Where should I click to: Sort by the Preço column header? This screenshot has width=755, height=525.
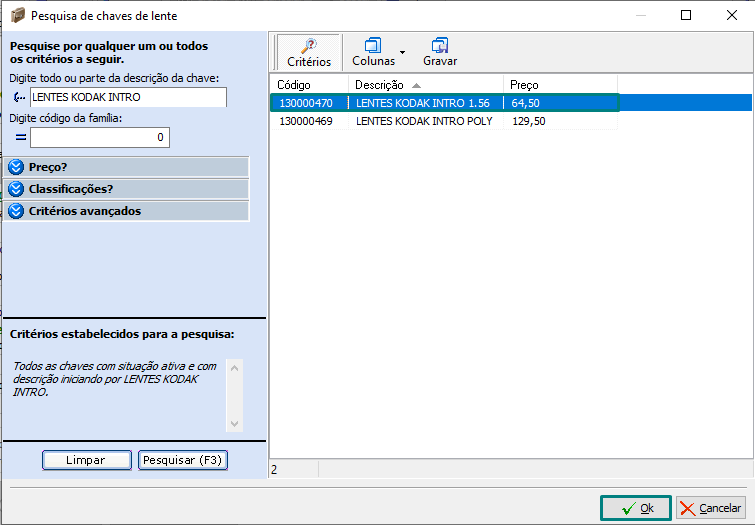(x=560, y=85)
